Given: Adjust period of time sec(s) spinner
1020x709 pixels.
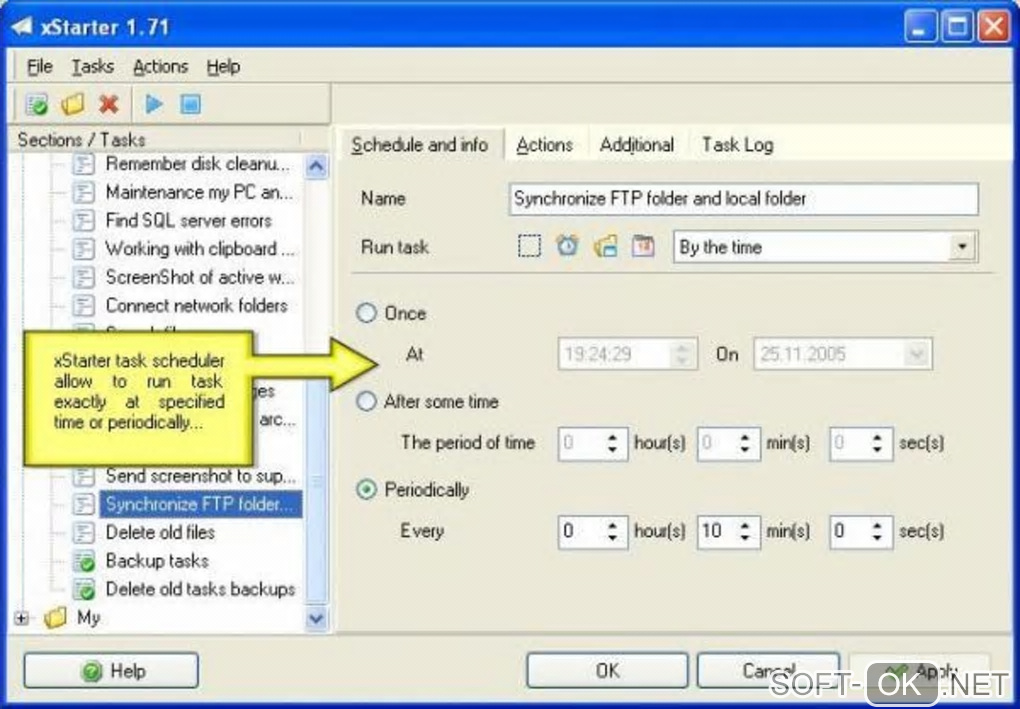Looking at the screenshot, I should [877, 444].
